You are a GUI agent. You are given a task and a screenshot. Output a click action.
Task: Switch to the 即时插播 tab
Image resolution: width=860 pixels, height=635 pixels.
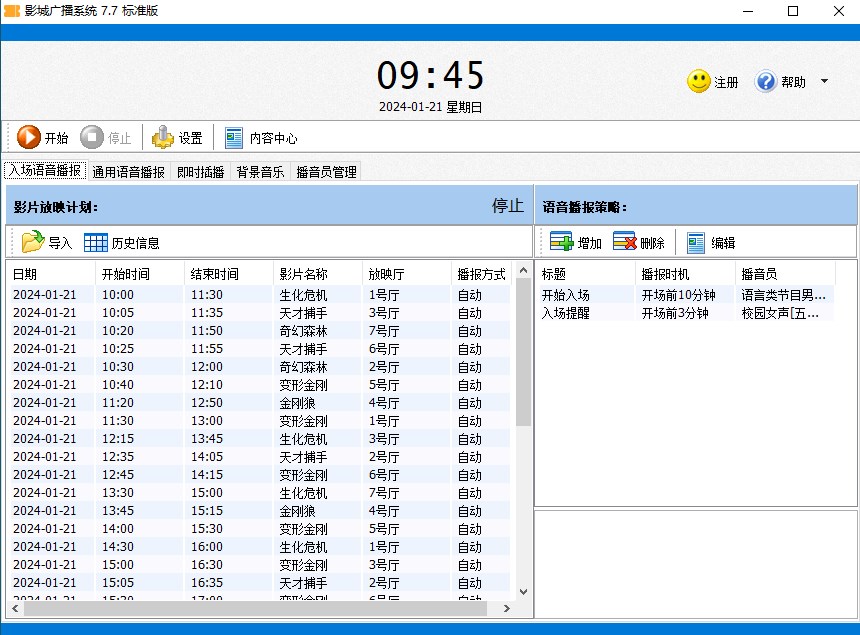coord(200,171)
